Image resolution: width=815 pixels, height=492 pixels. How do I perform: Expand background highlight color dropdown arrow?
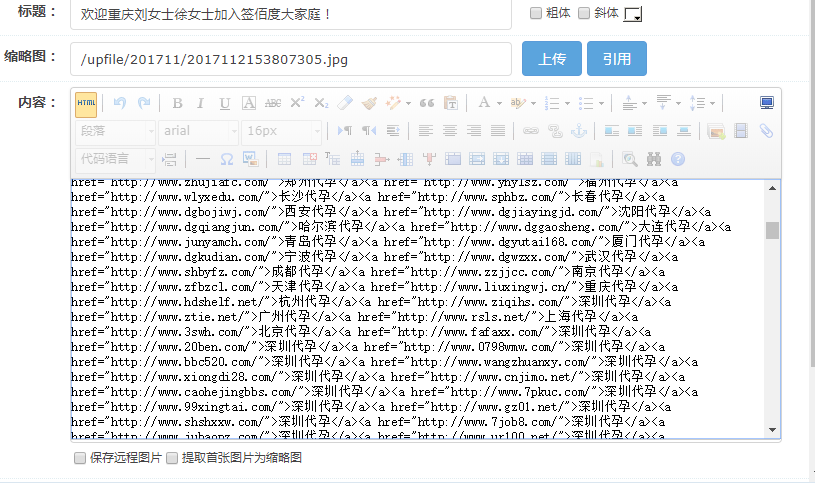(x=533, y=103)
